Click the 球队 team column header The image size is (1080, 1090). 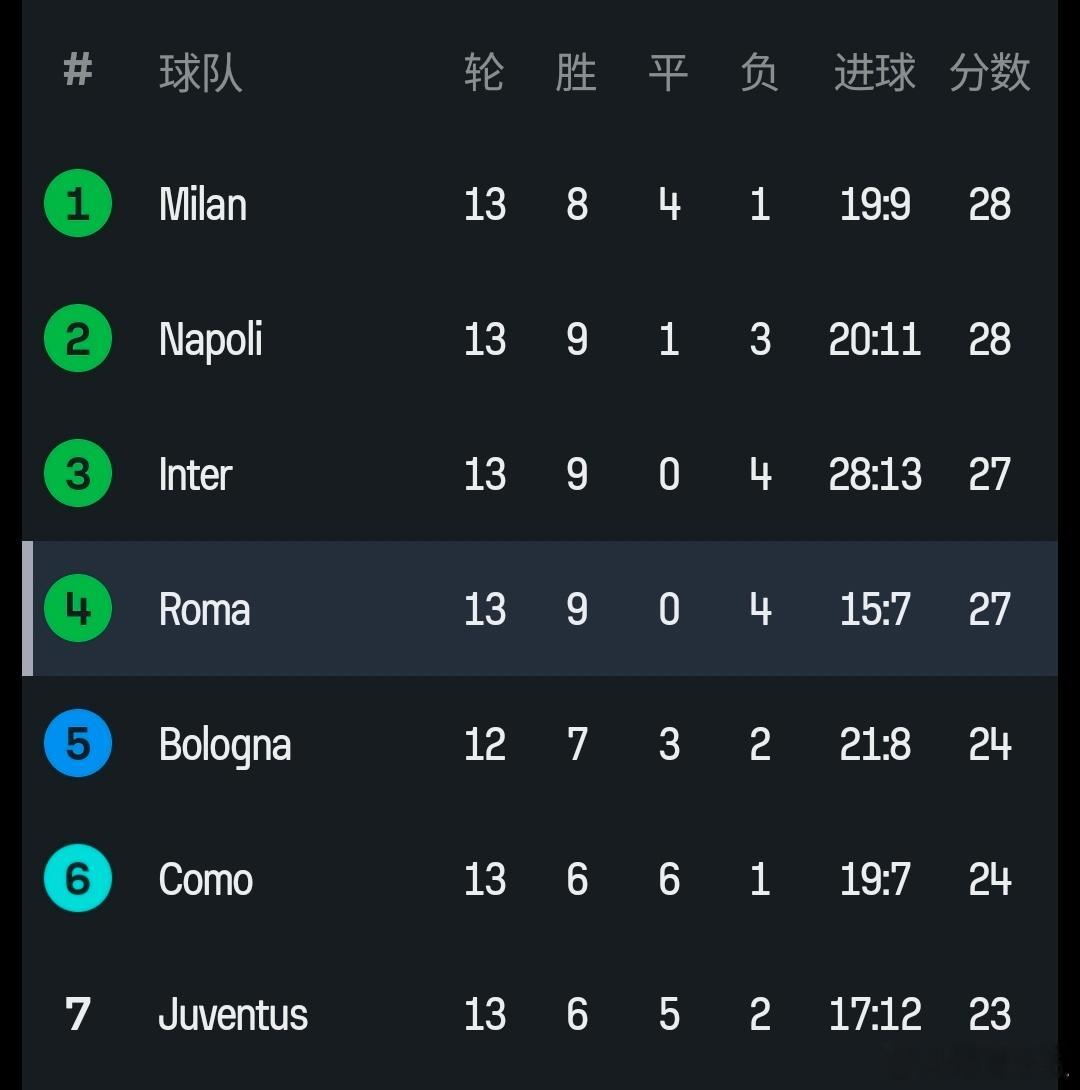[200, 74]
